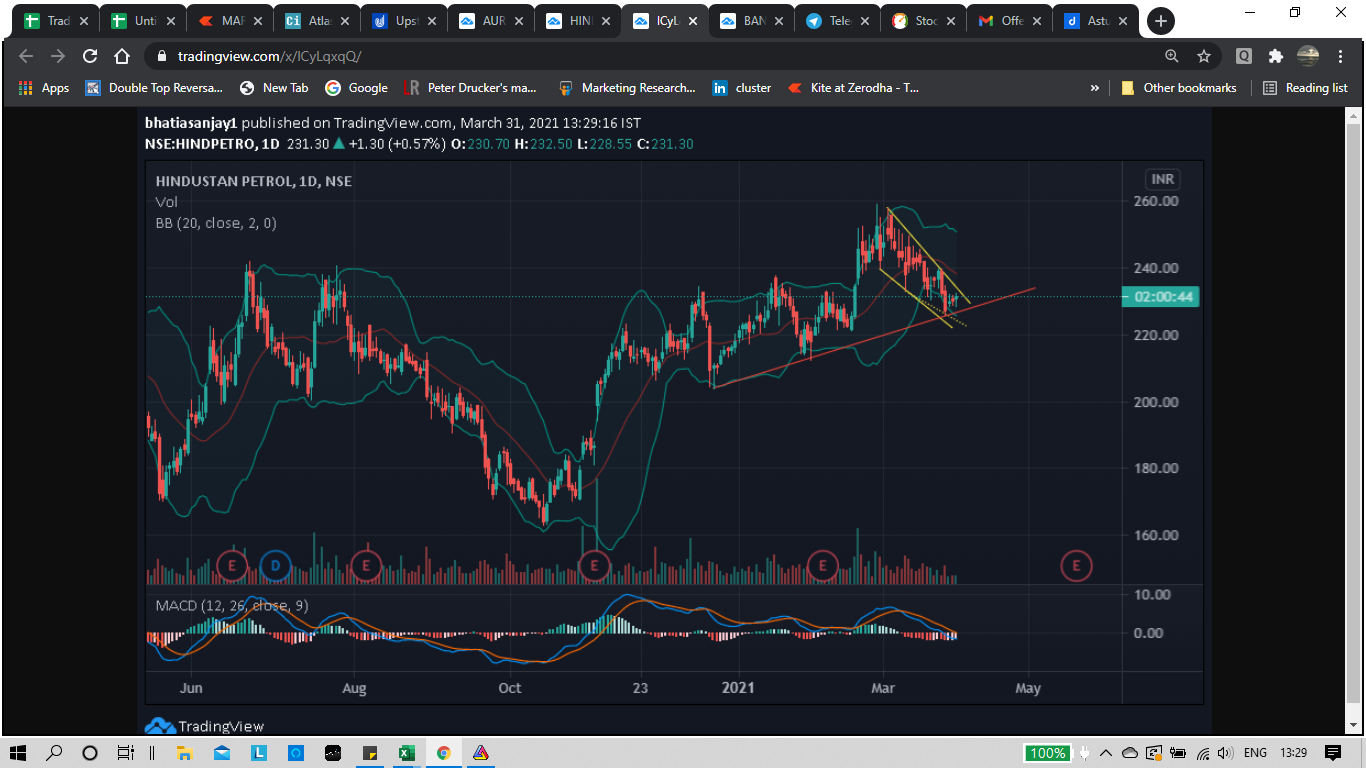Open File Explorer from the taskbar
The height and width of the screenshot is (768, 1366).
tap(185, 753)
